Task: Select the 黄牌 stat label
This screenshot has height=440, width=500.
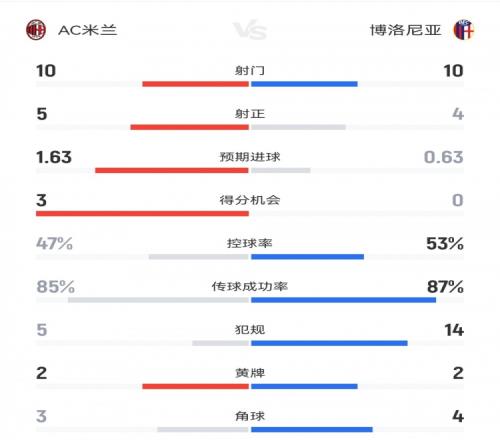Action: (x=250, y=373)
